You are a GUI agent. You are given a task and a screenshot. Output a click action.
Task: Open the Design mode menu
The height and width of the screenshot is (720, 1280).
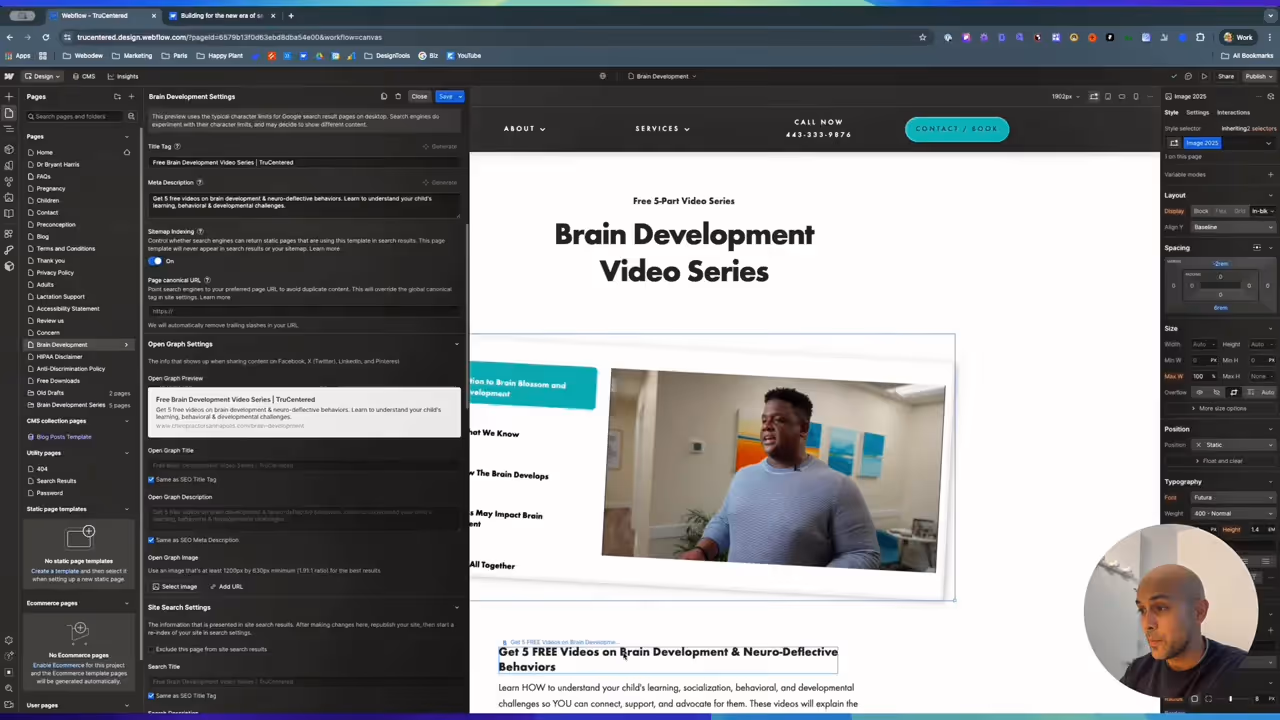(43, 76)
